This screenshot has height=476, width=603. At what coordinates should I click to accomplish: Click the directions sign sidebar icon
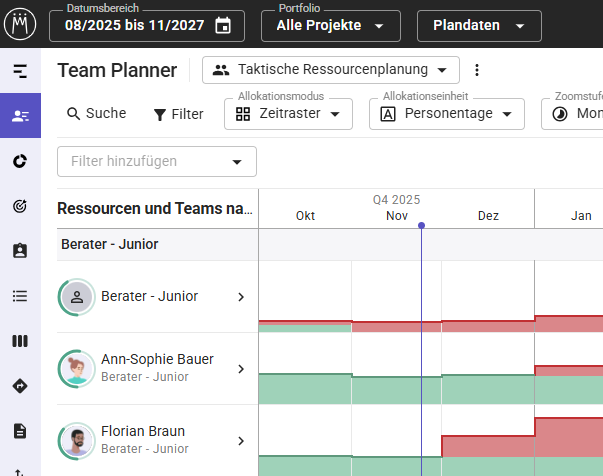pos(20,386)
